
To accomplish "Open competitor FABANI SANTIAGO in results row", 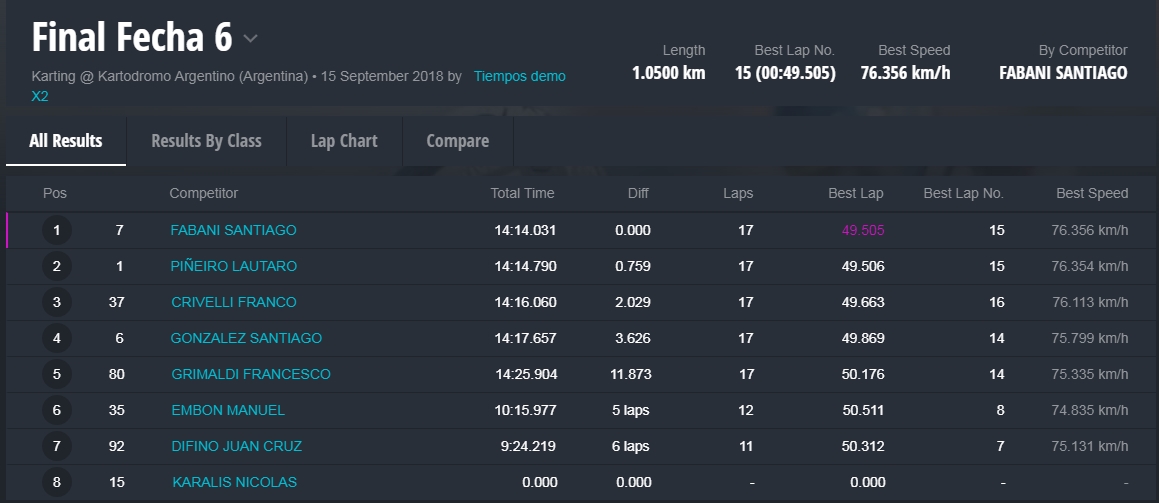I will (233, 230).
